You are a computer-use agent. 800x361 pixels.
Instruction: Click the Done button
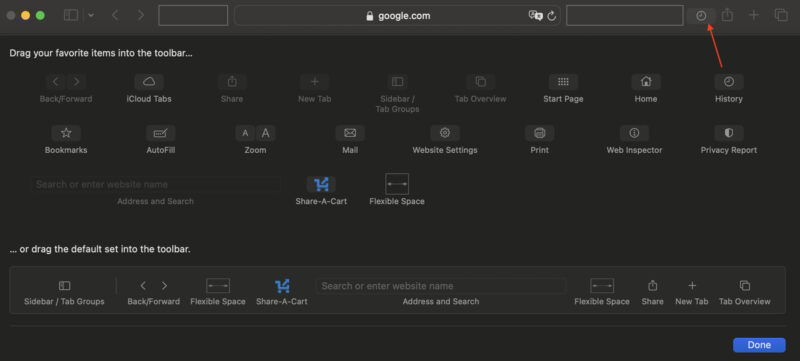click(x=759, y=345)
